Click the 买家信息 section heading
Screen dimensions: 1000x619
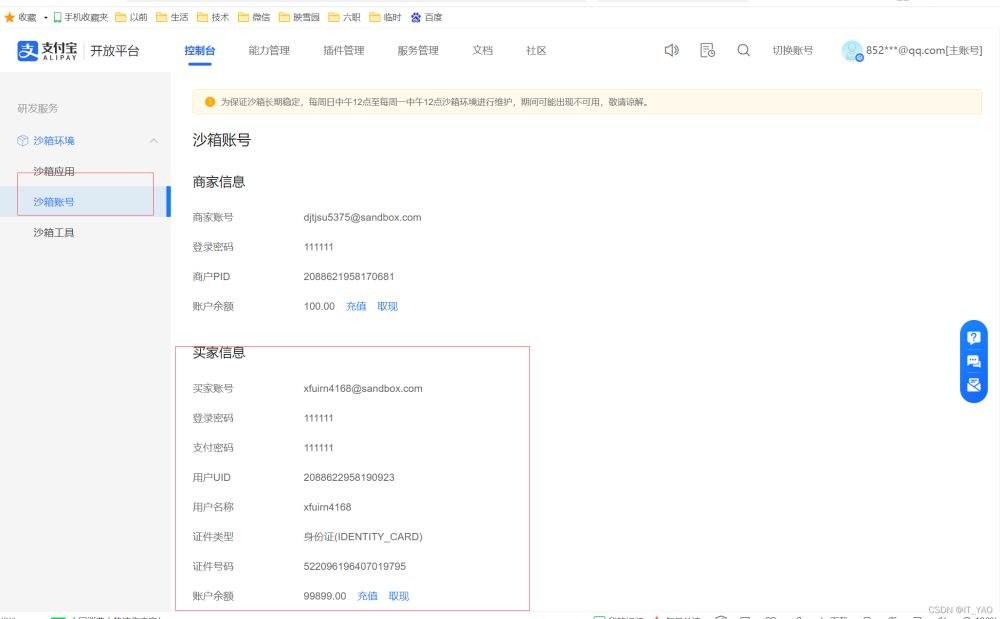click(219, 353)
